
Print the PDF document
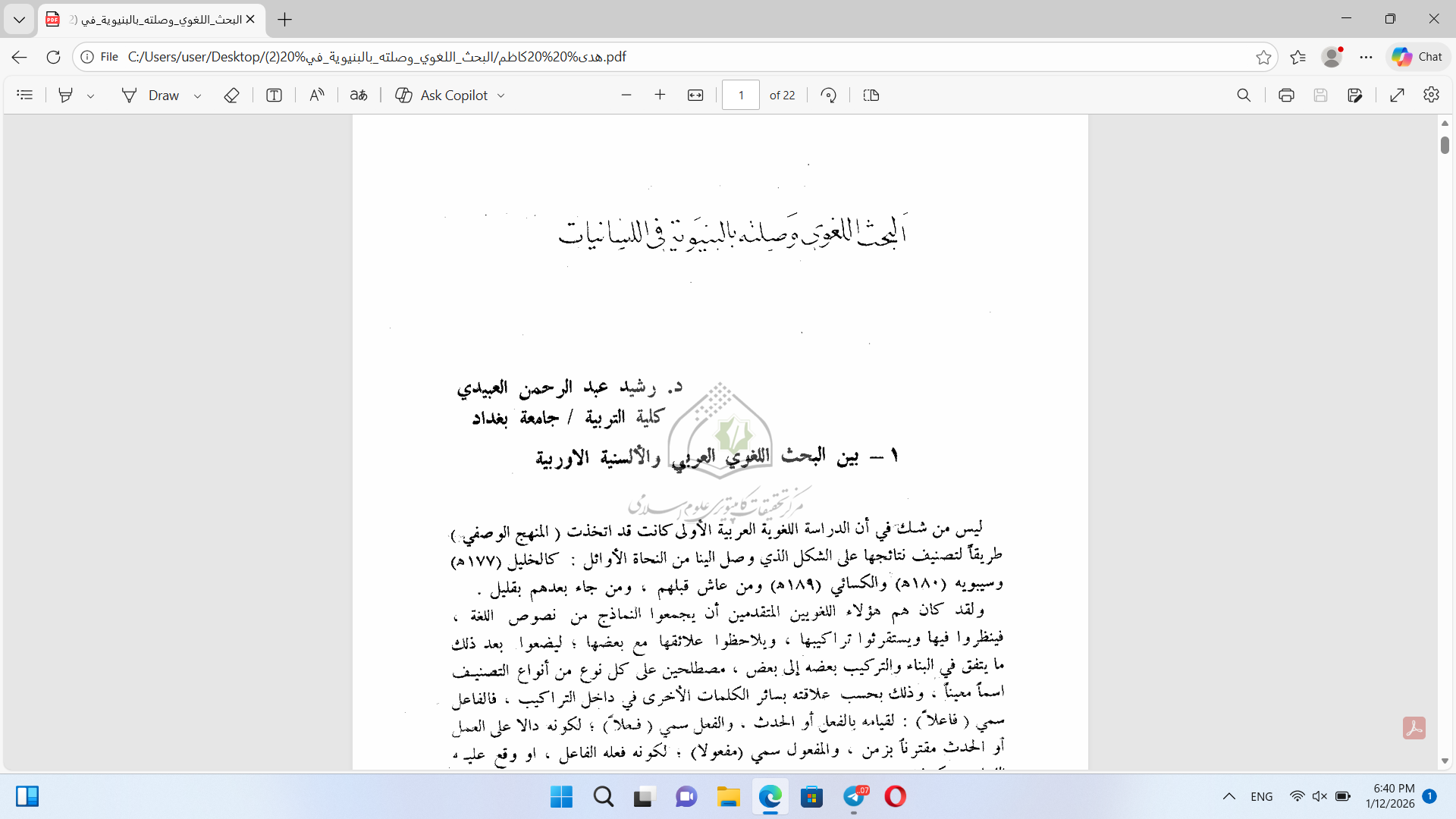click(x=1286, y=95)
